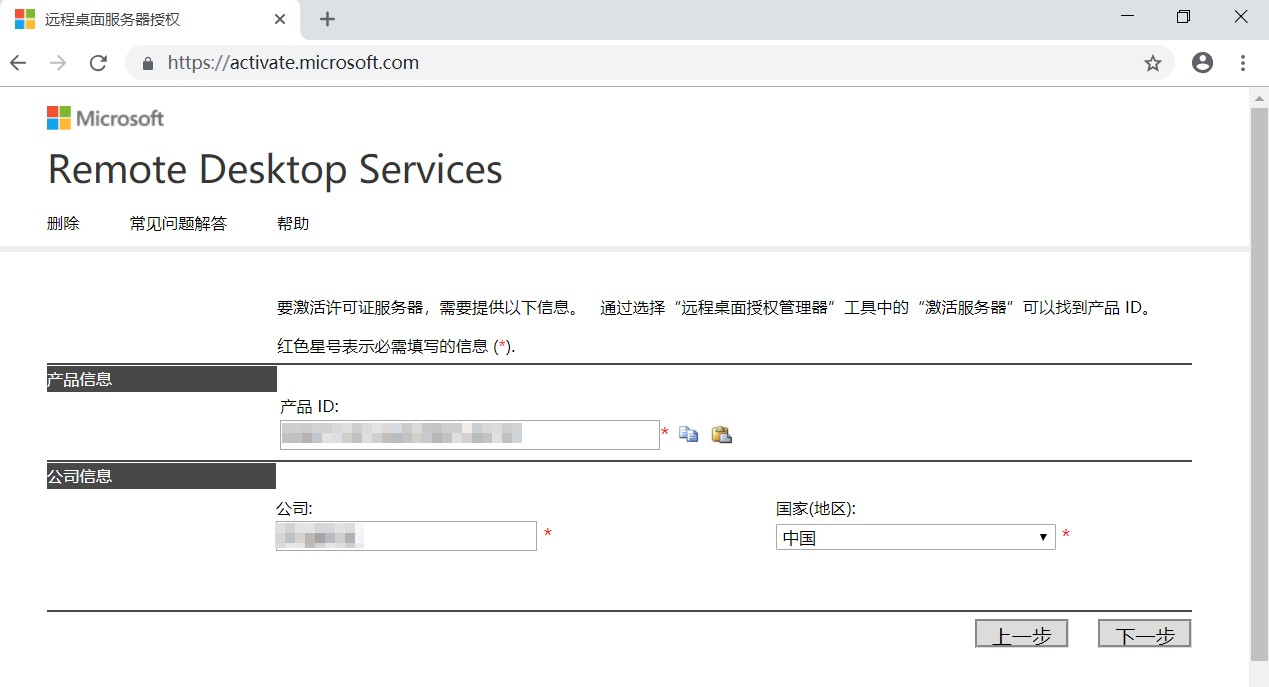Minimize the browser window
This screenshot has height=687, width=1269.
(x=1128, y=17)
